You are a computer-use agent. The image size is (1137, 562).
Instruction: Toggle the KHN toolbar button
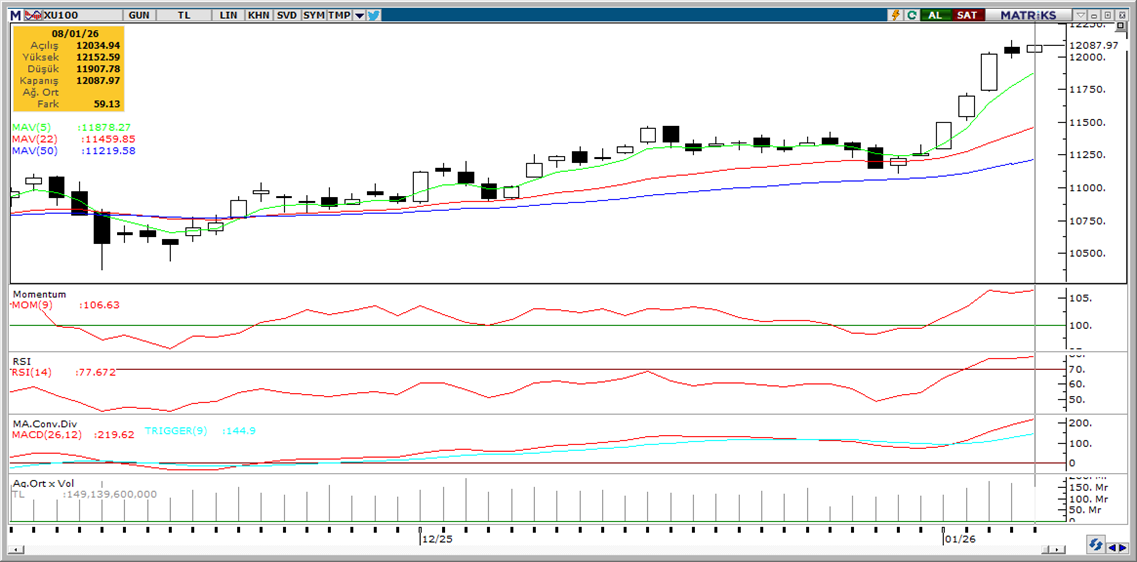[x=258, y=16]
